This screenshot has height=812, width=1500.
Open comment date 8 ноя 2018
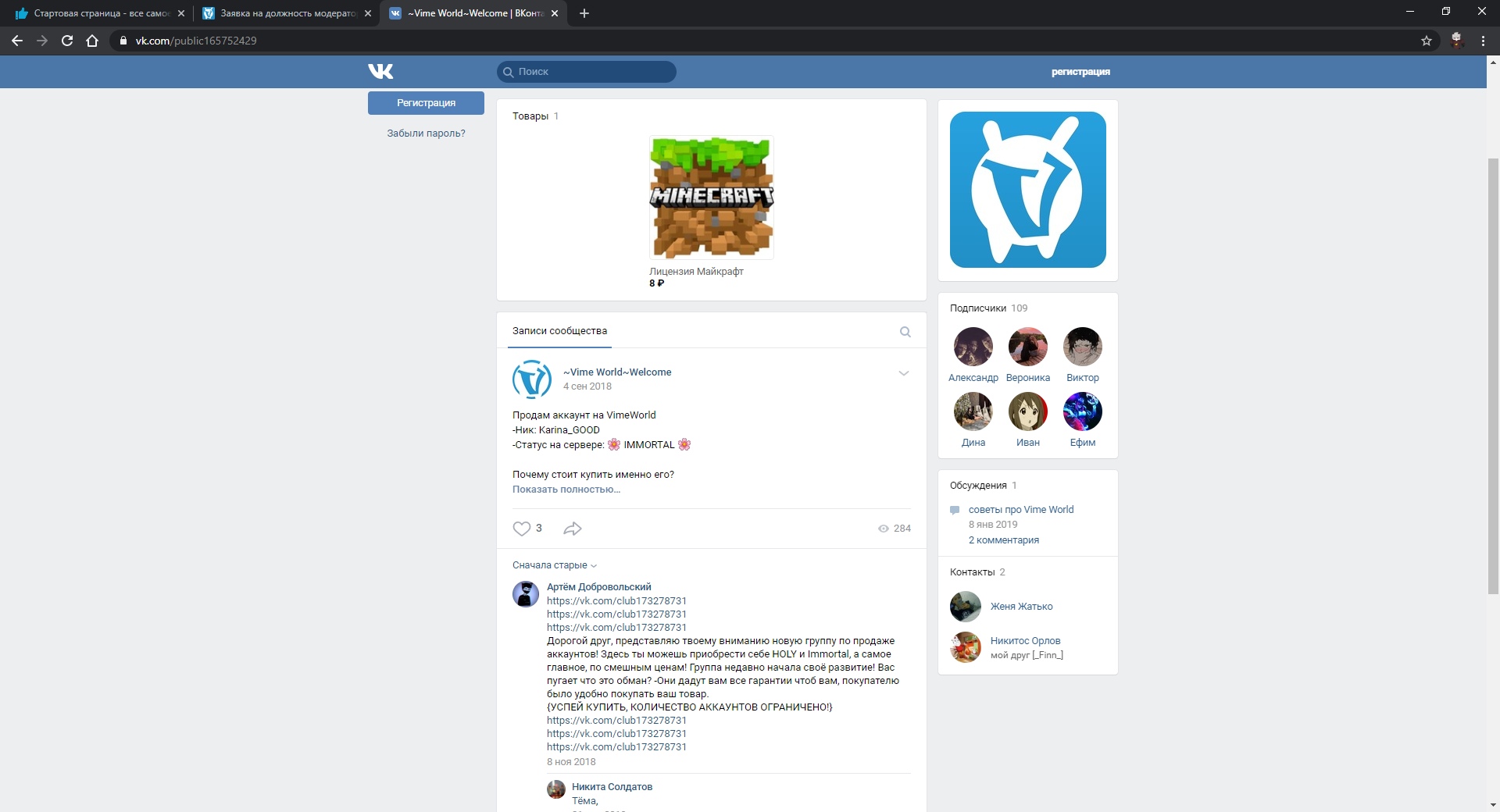(x=571, y=762)
